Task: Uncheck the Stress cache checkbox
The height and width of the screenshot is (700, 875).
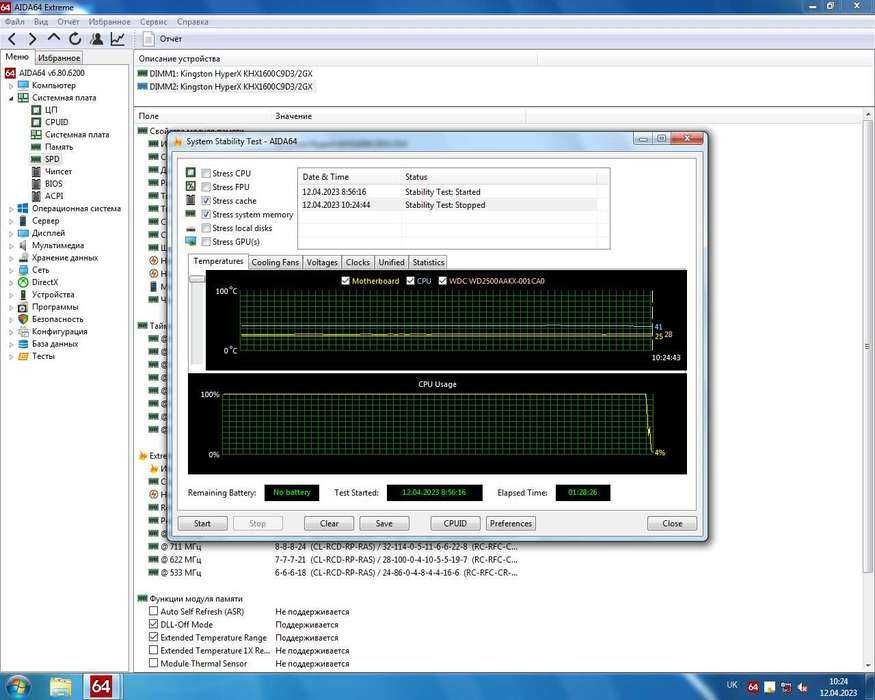Action: (x=206, y=201)
